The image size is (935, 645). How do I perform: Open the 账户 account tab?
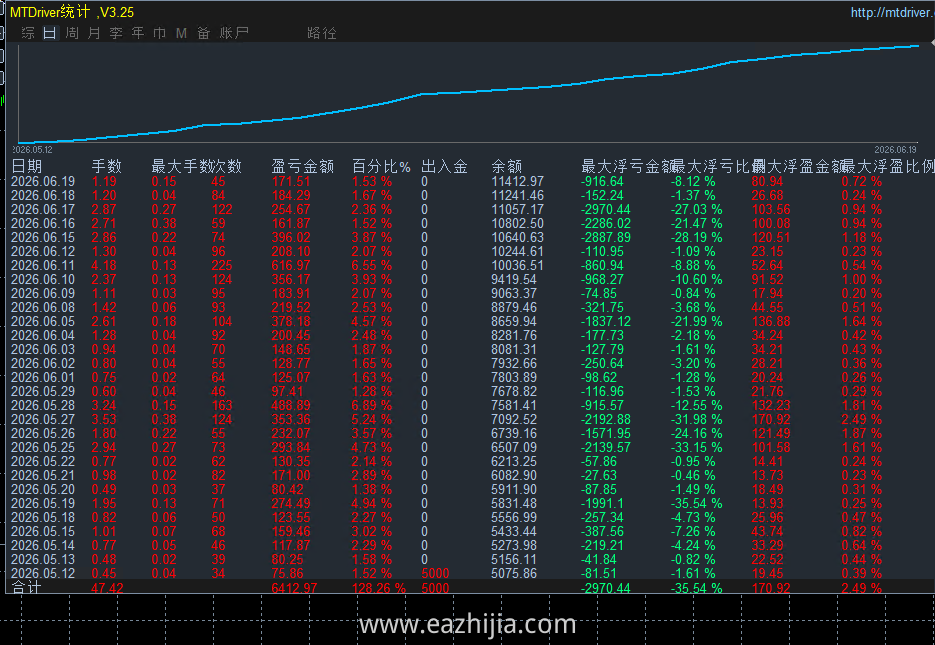pyautogui.click(x=234, y=33)
